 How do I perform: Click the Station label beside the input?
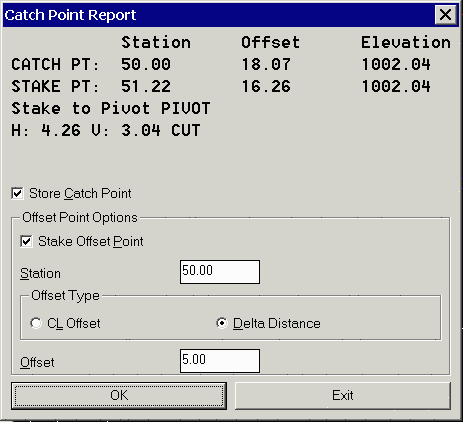coord(40,274)
